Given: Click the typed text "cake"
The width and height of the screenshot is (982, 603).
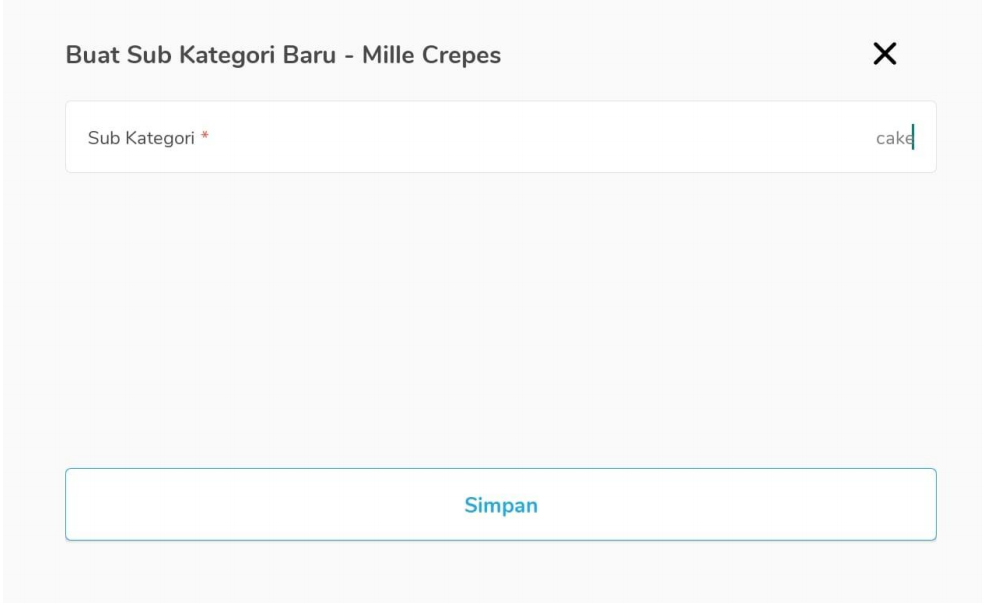Looking at the screenshot, I should tap(894, 138).
